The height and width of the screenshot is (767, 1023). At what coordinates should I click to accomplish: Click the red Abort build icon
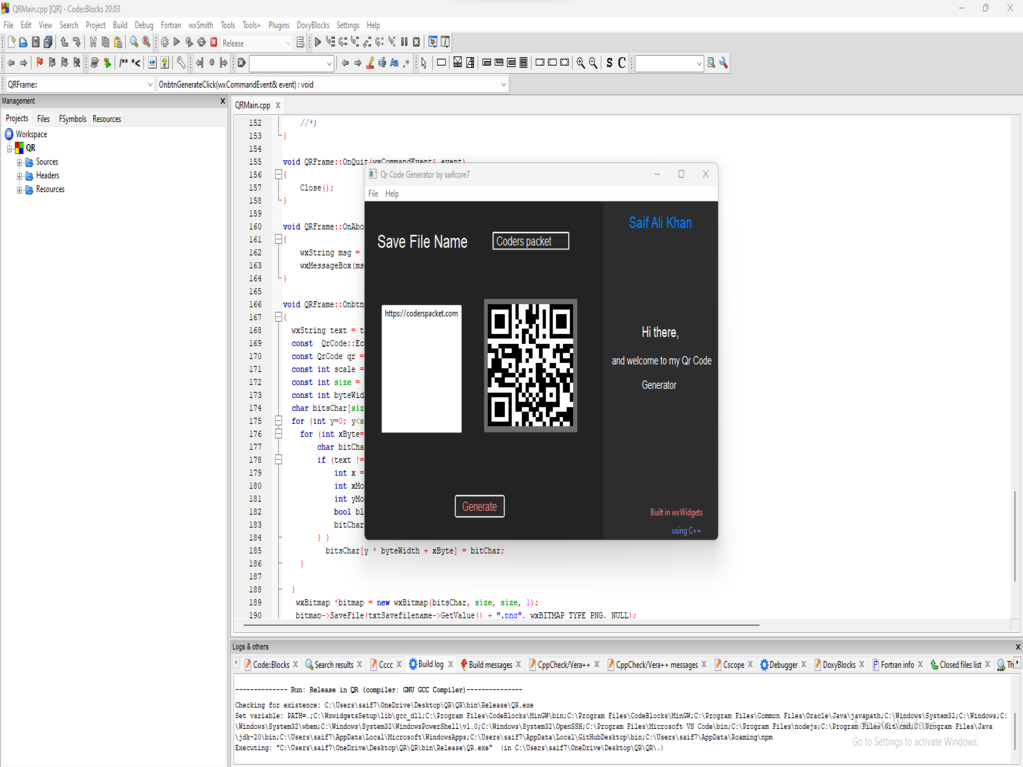coord(213,42)
